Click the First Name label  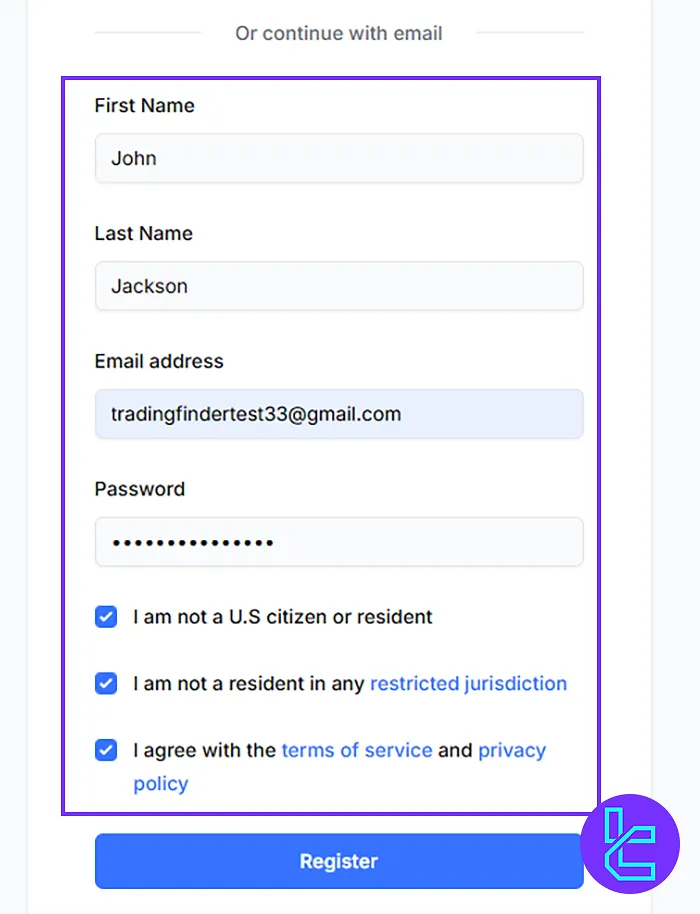(x=145, y=106)
